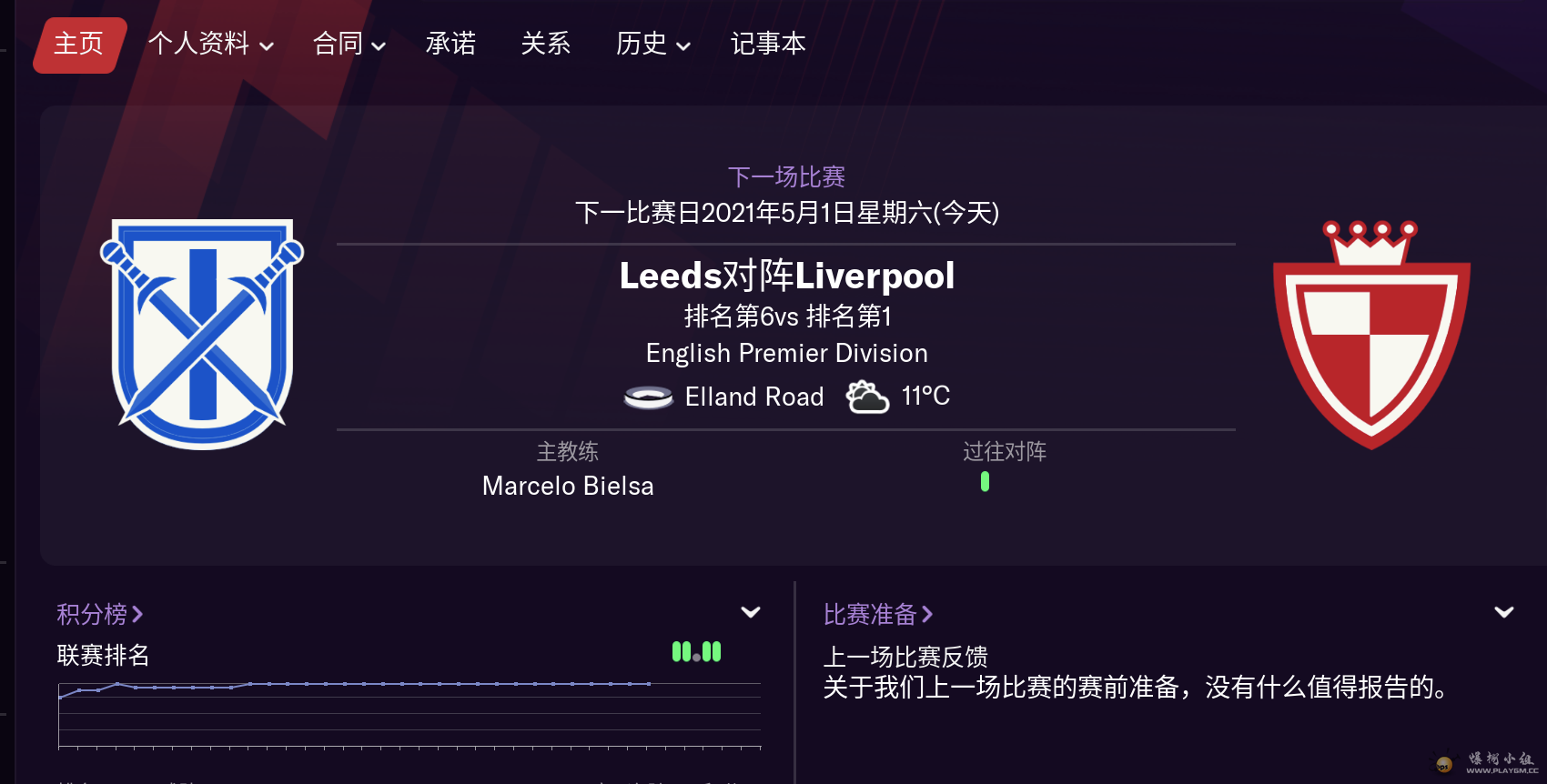
Task: Select the 主页 home tab
Action: tap(79, 45)
